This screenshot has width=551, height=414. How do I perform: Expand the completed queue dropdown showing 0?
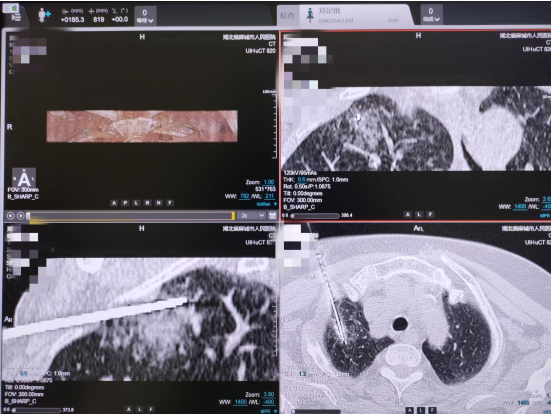coord(431,15)
